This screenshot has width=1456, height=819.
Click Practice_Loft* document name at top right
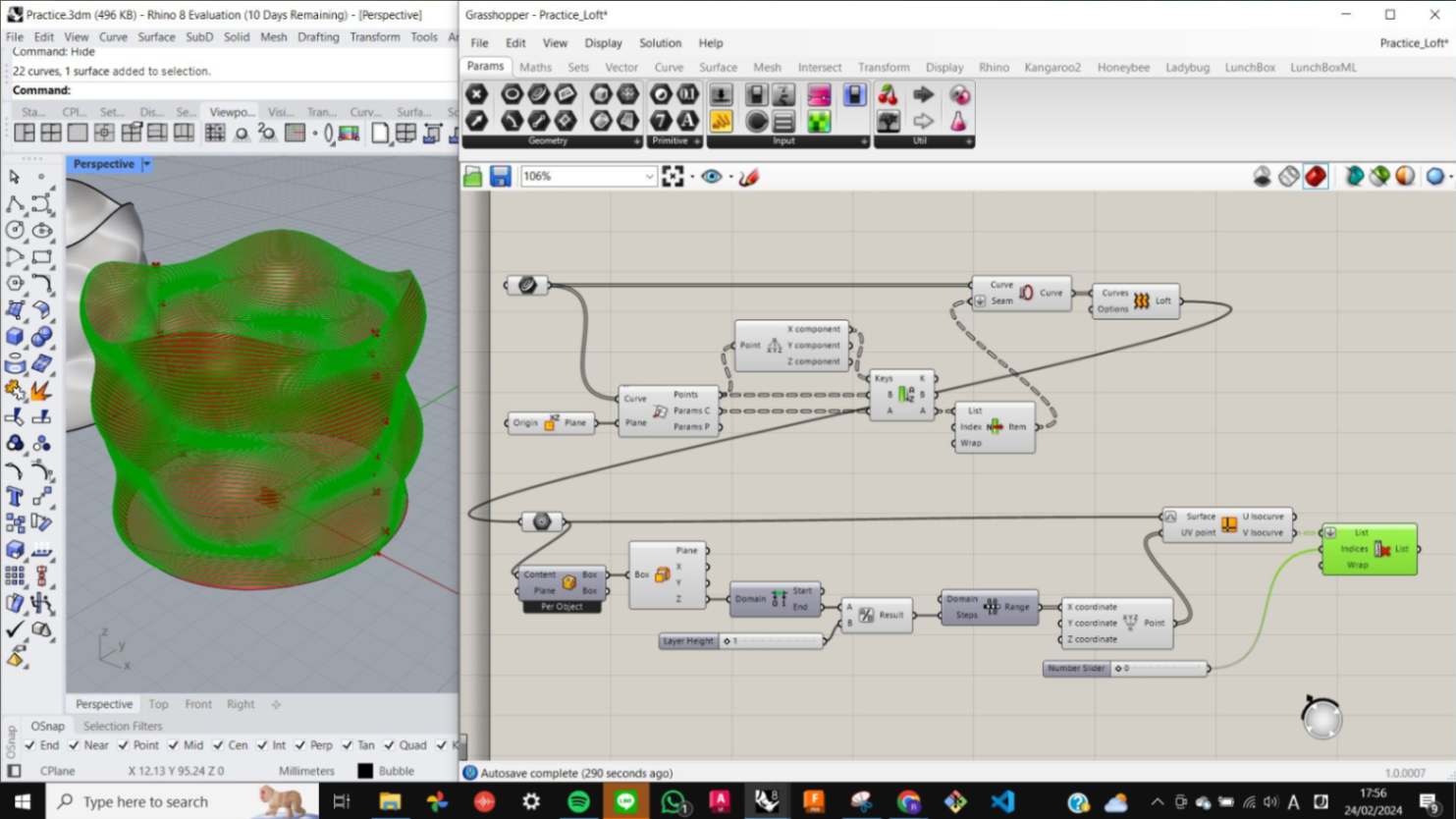[x=1414, y=43]
